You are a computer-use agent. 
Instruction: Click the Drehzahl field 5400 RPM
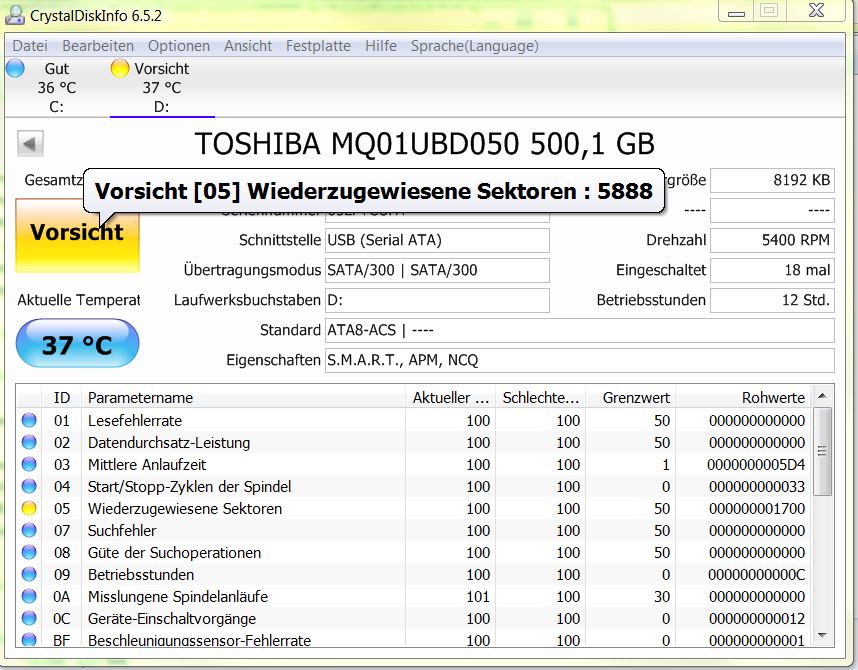[772, 240]
